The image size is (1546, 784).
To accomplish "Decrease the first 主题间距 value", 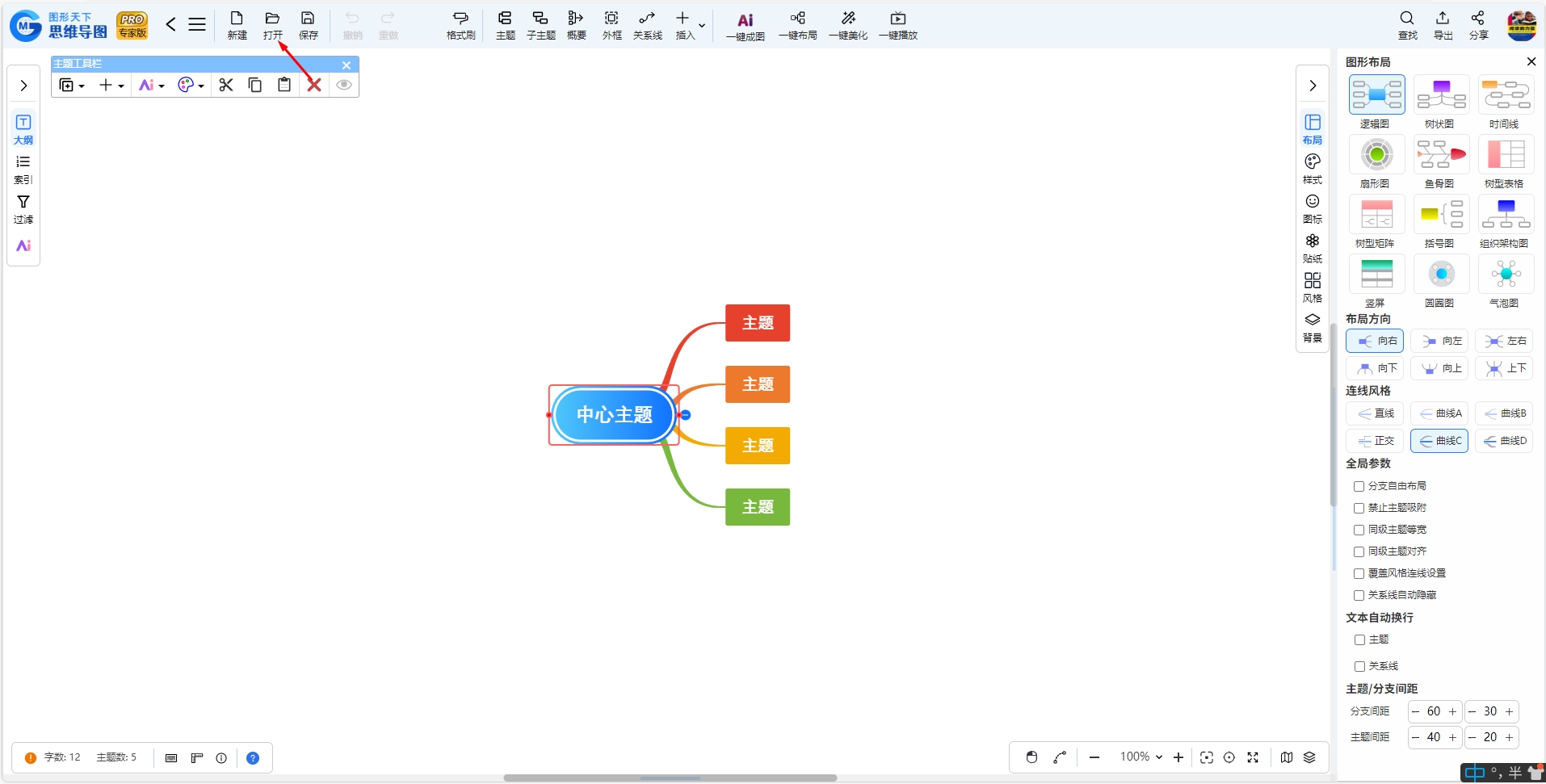I will click(1415, 737).
